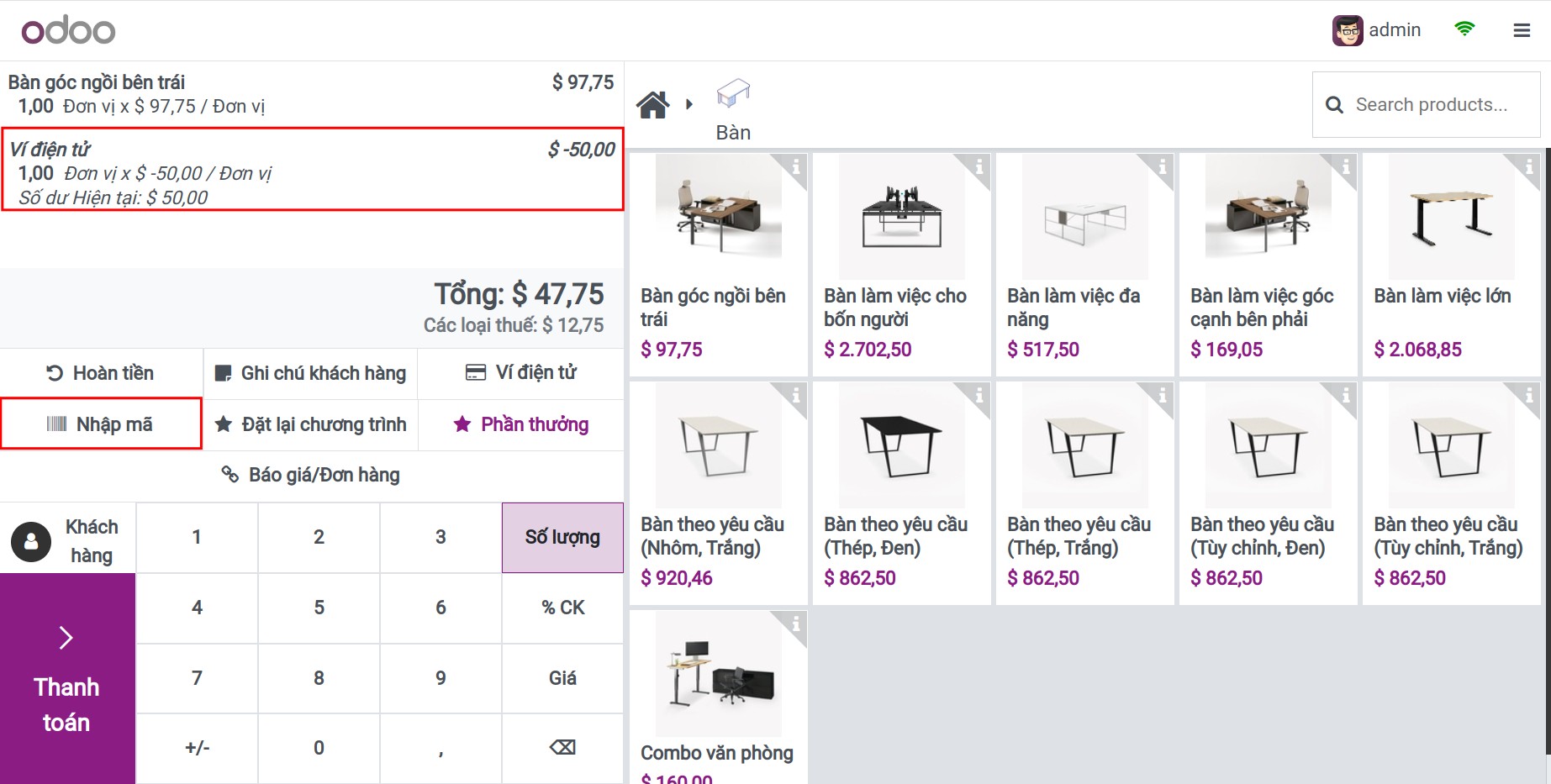Image resolution: width=1551 pixels, height=784 pixels.
Task: Click the Nhập mã button
Action: pos(101,424)
